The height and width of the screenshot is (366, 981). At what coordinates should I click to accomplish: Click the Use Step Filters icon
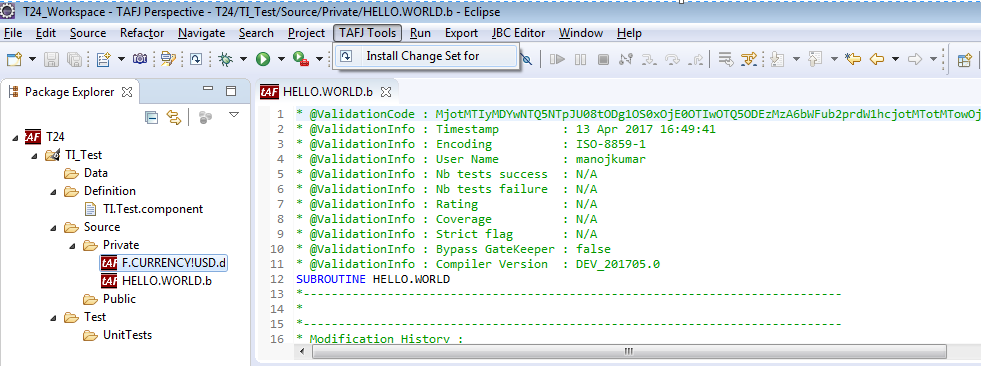[749, 59]
